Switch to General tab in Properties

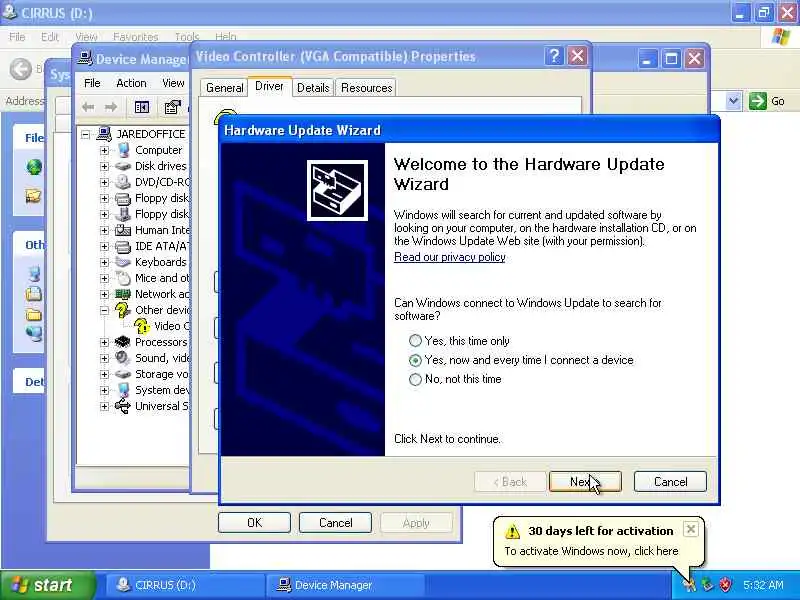click(224, 88)
